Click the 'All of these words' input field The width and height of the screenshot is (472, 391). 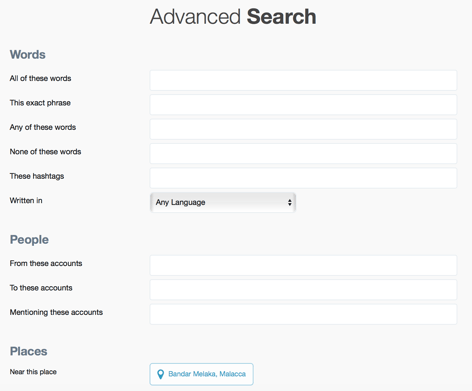click(303, 80)
